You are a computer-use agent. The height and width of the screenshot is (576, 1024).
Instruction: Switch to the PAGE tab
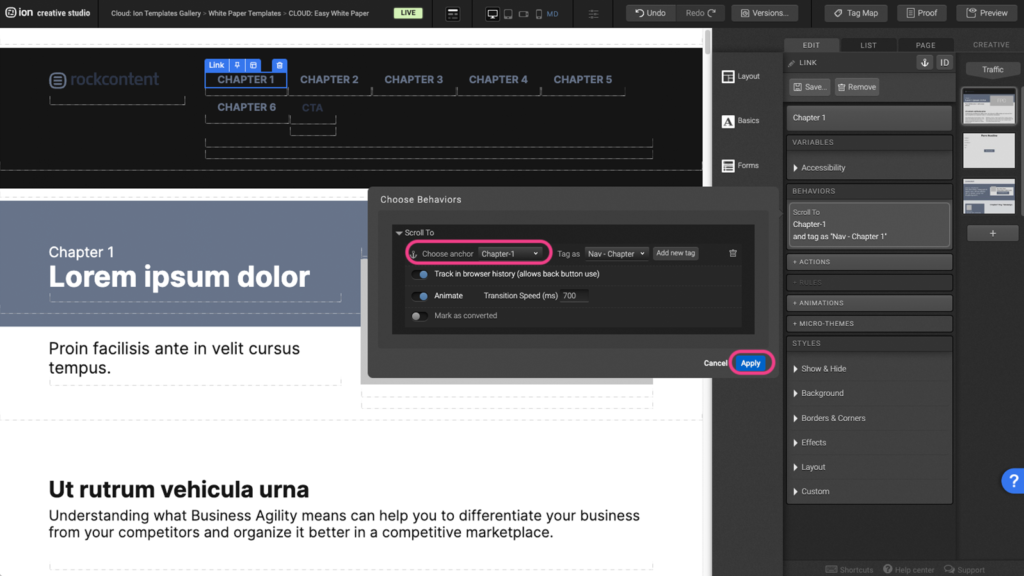coord(925,45)
